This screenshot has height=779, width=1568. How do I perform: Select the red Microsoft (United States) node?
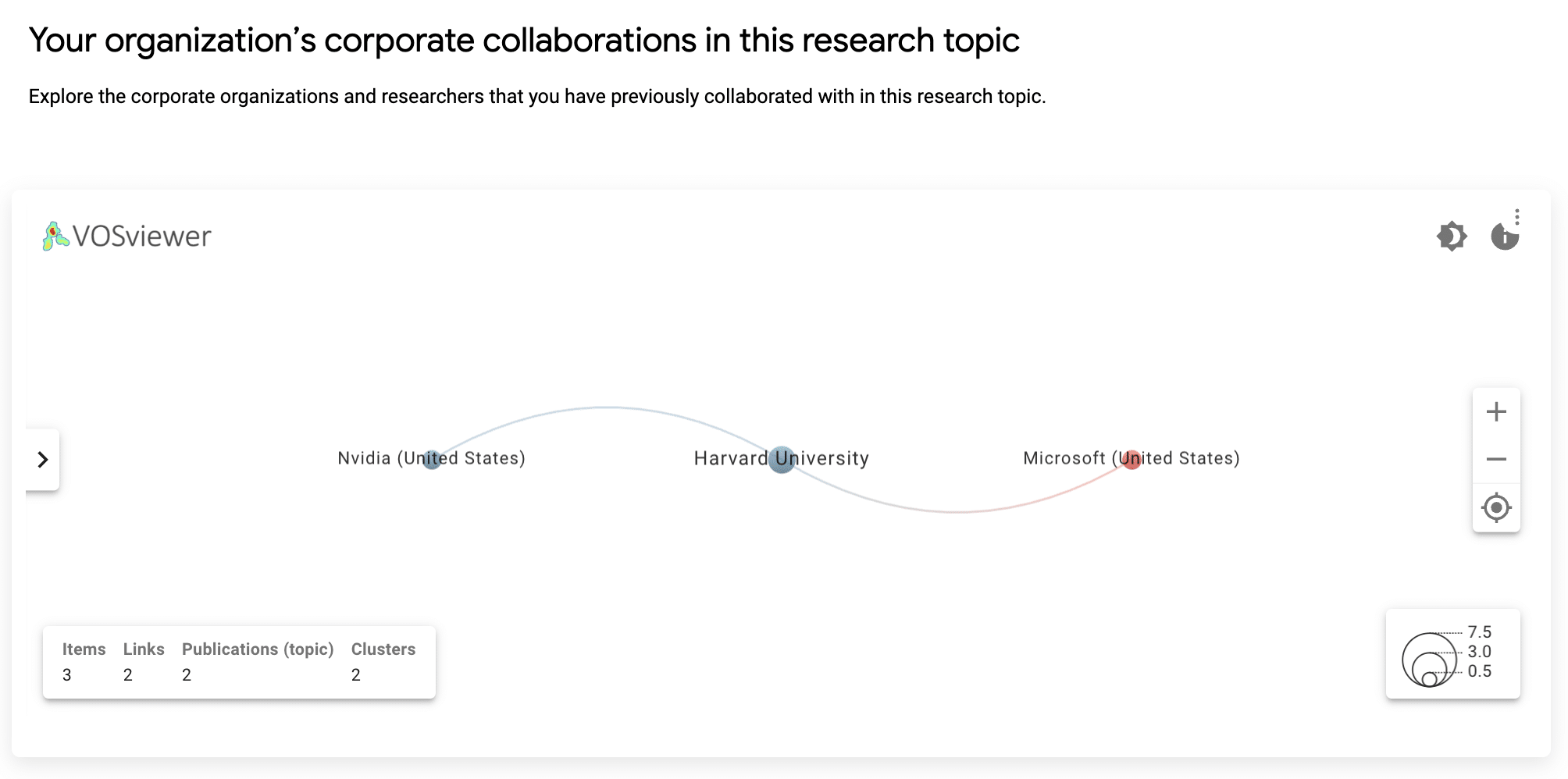(1131, 460)
